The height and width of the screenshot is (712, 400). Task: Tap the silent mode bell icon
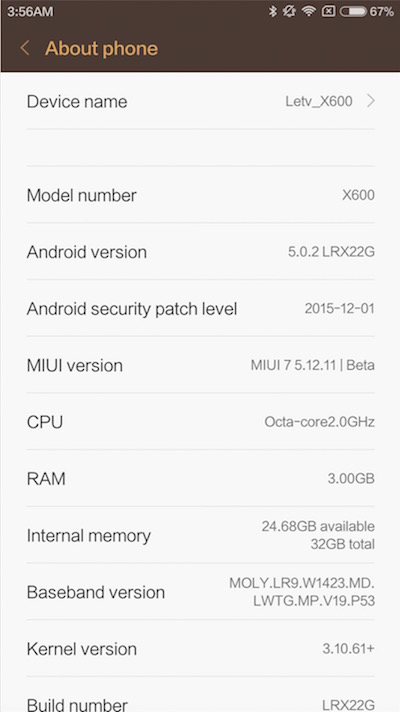pos(289,11)
